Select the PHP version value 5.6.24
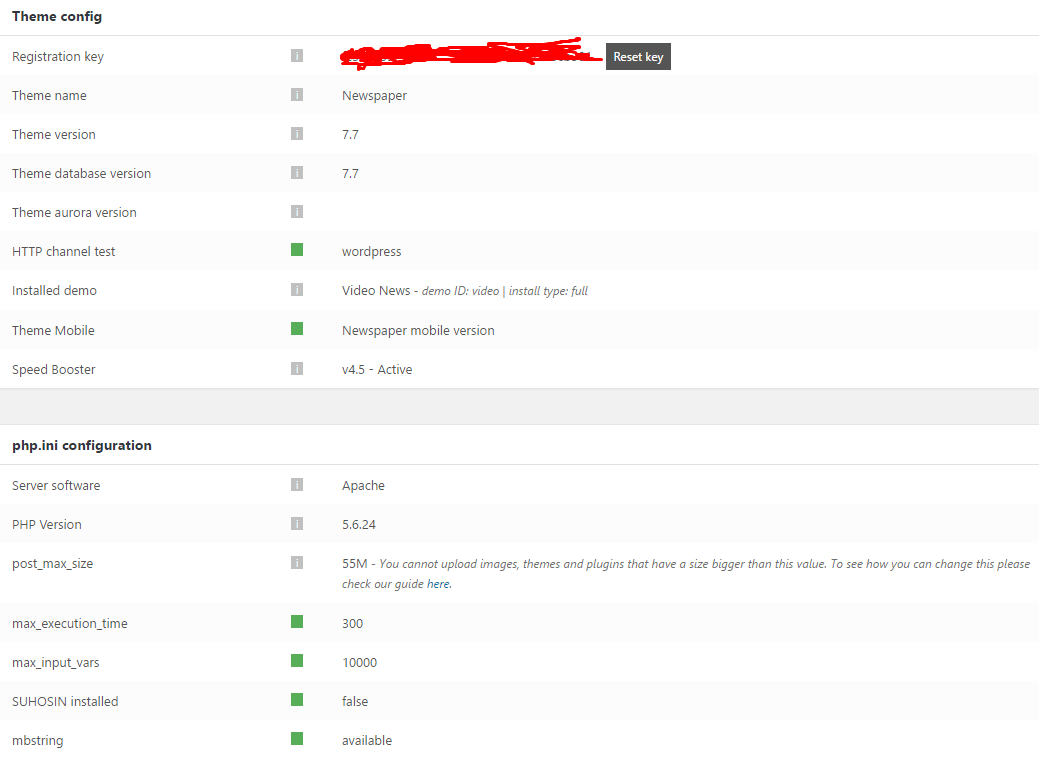Screen dimensions: 1039x757 (x=358, y=524)
